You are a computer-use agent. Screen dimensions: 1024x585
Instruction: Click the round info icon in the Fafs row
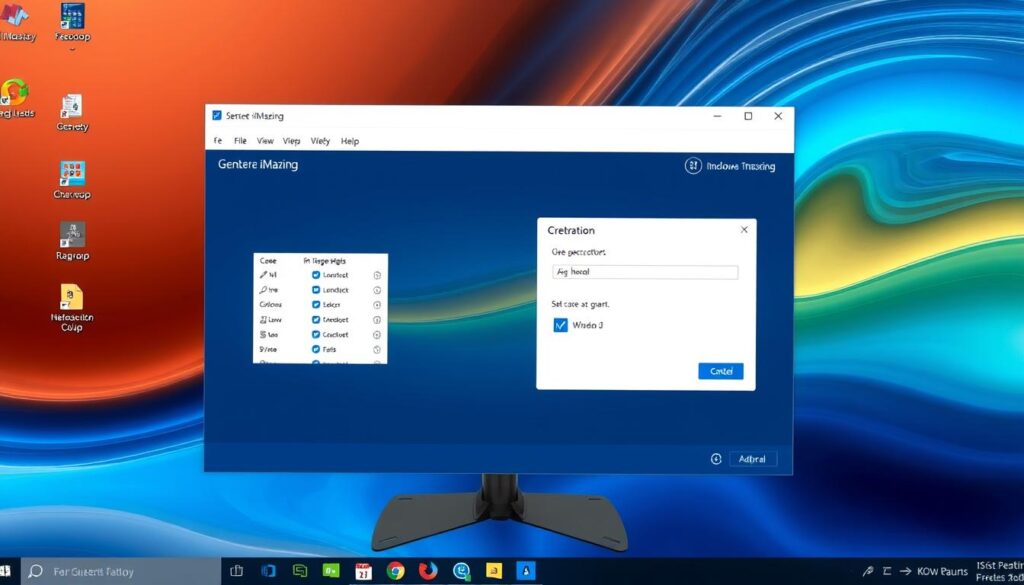[377, 349]
